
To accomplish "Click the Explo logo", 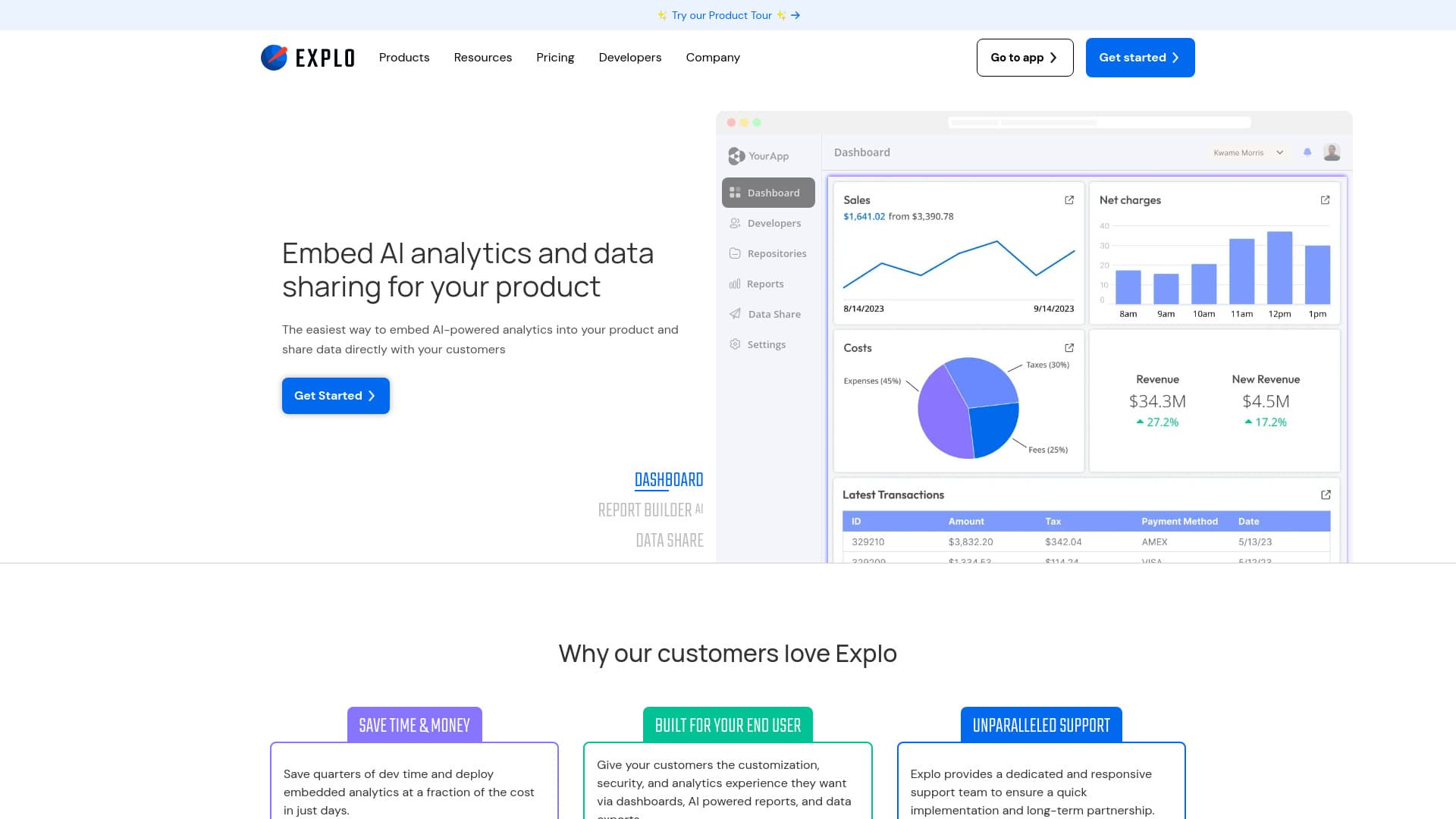I will pyautogui.click(x=307, y=57).
